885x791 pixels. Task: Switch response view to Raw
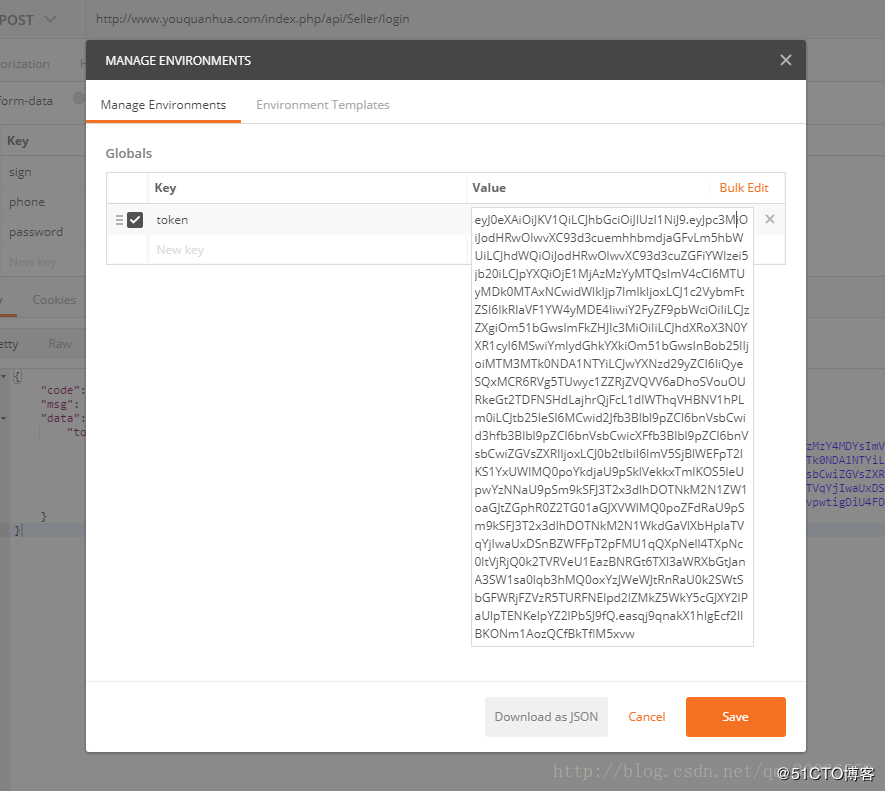[60, 344]
